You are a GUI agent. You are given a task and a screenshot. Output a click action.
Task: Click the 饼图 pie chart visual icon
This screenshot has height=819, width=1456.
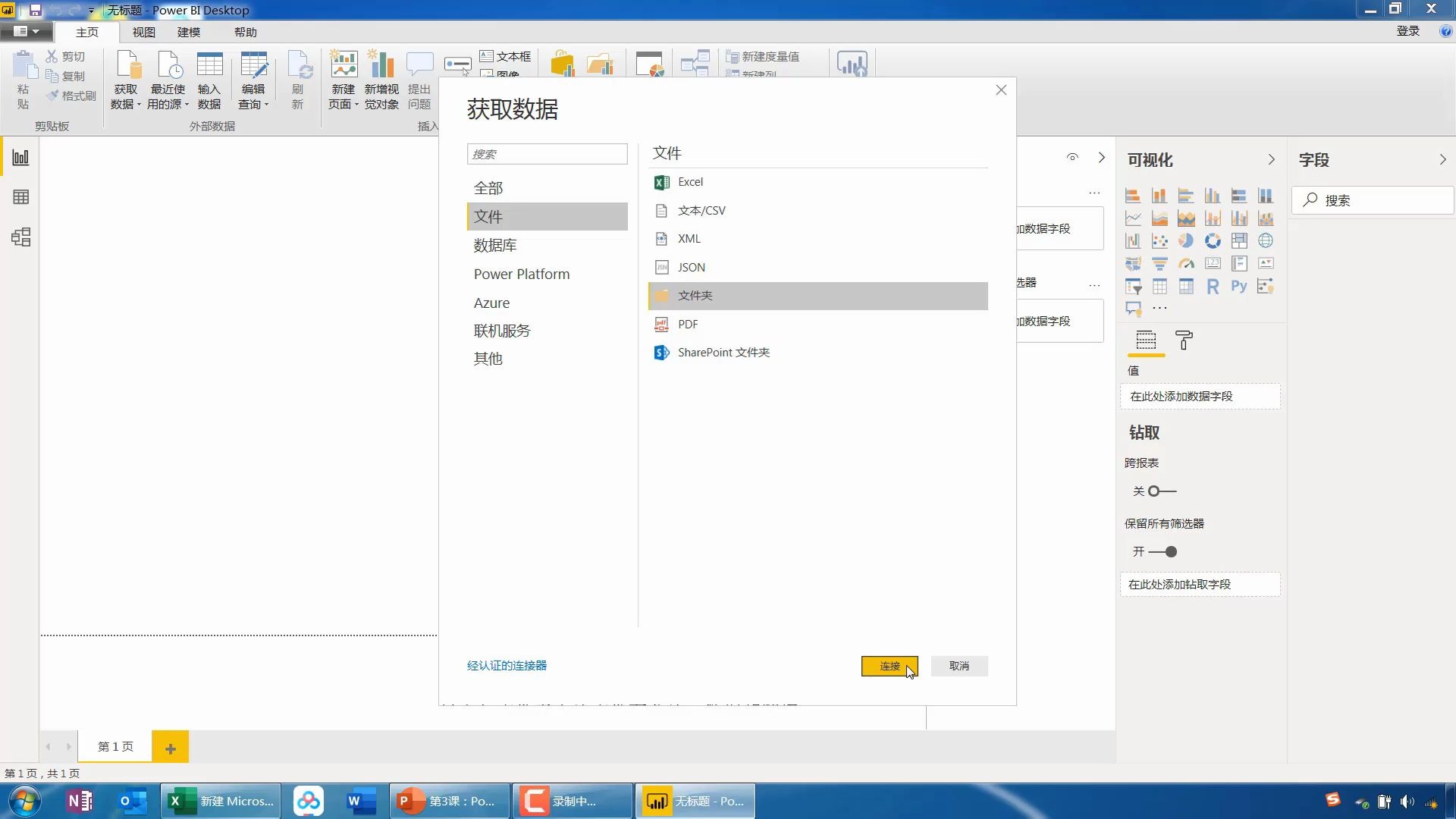[1186, 240]
